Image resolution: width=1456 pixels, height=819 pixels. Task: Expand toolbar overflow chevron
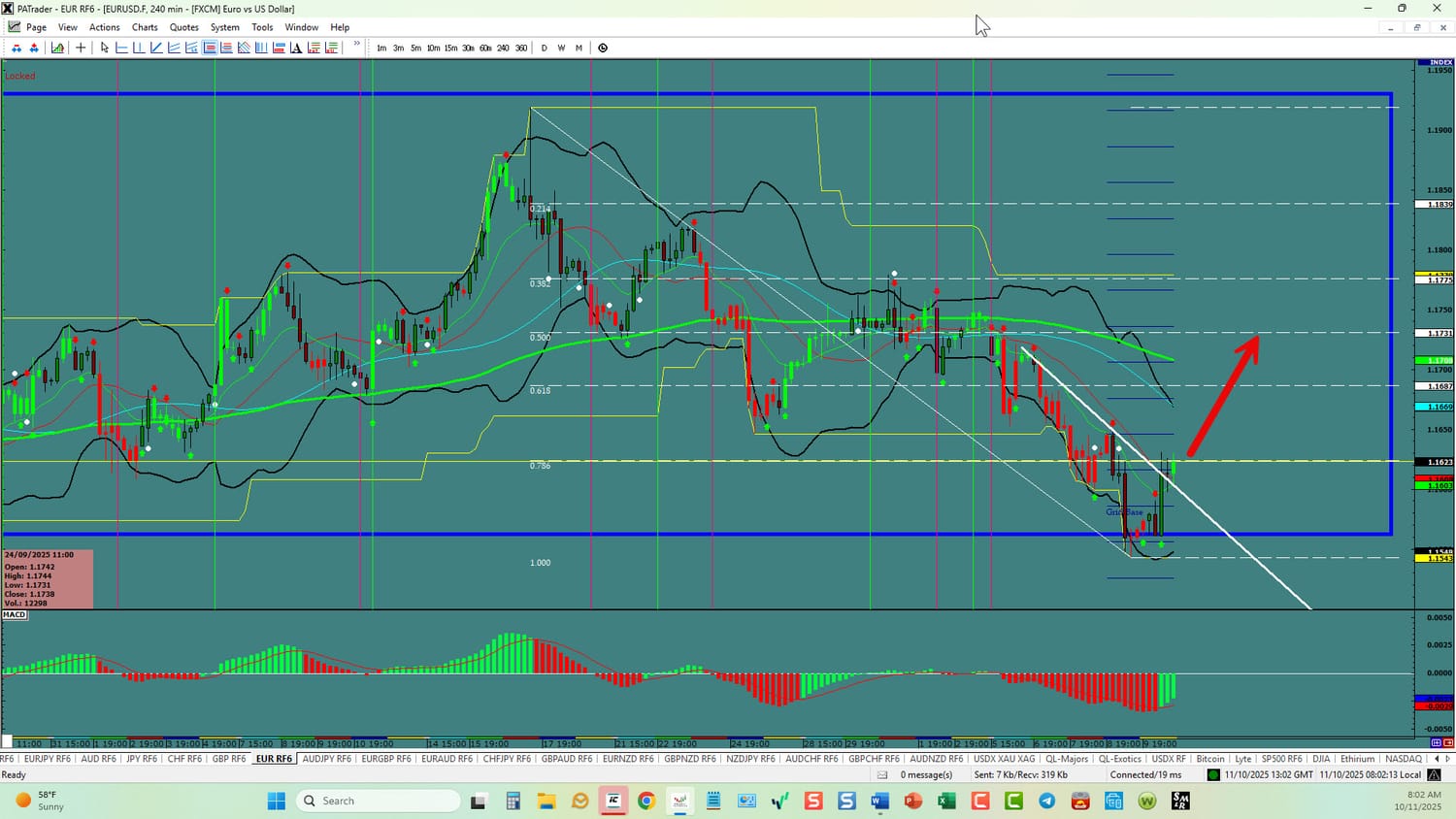pyautogui.click(x=357, y=44)
